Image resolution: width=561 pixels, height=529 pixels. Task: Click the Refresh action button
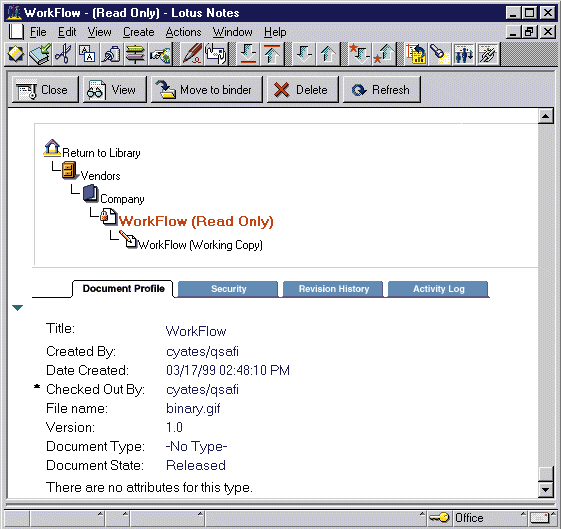[x=381, y=90]
